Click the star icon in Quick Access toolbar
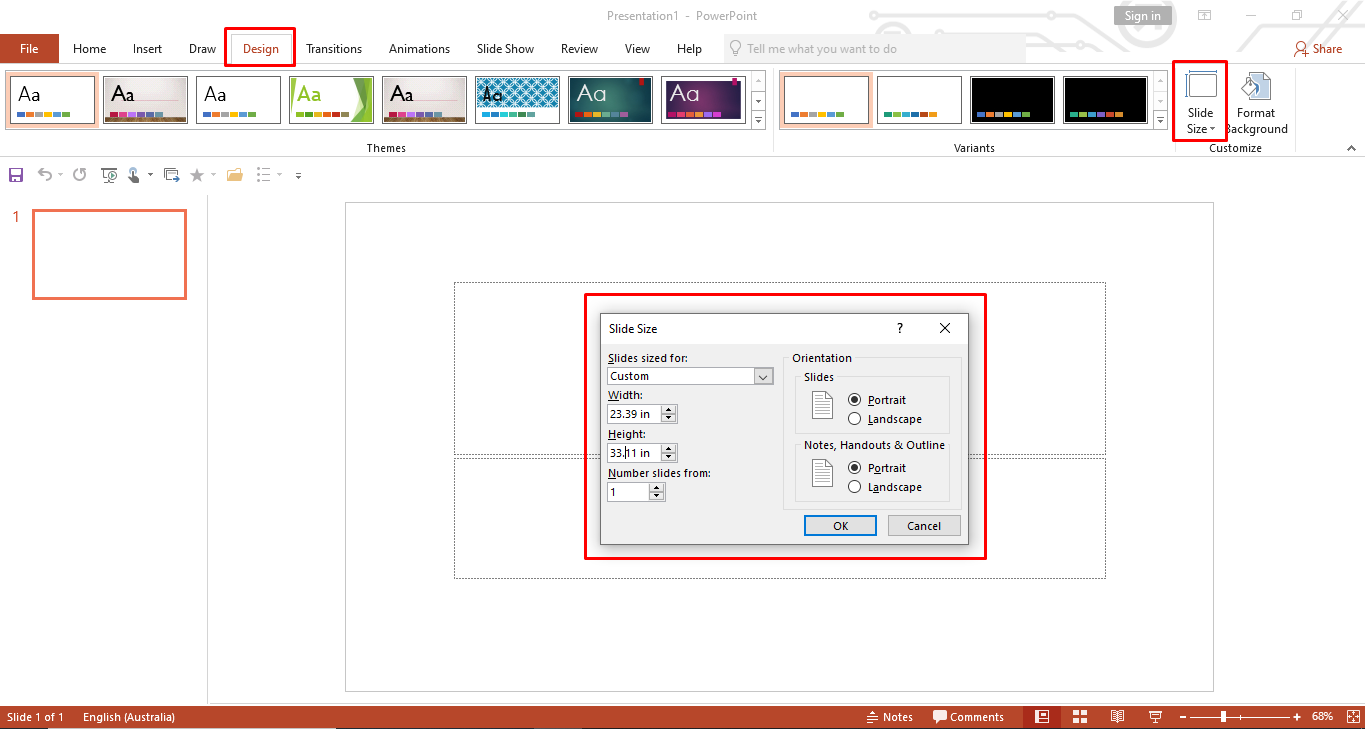This screenshot has width=1365, height=729. [197, 175]
